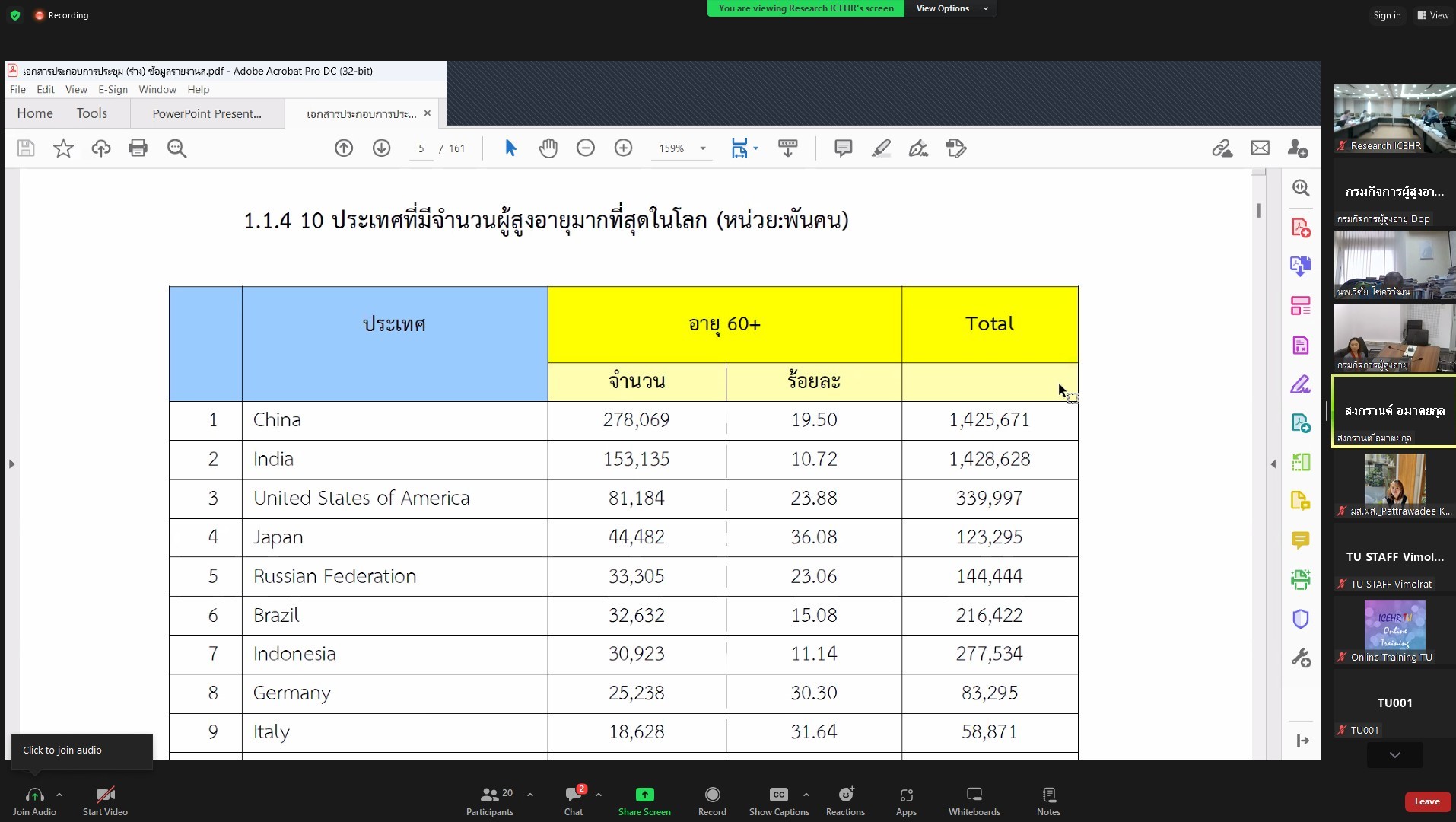Toggle Show Captions in Zoom
This screenshot has height=822, width=1456.
pyautogui.click(x=779, y=801)
